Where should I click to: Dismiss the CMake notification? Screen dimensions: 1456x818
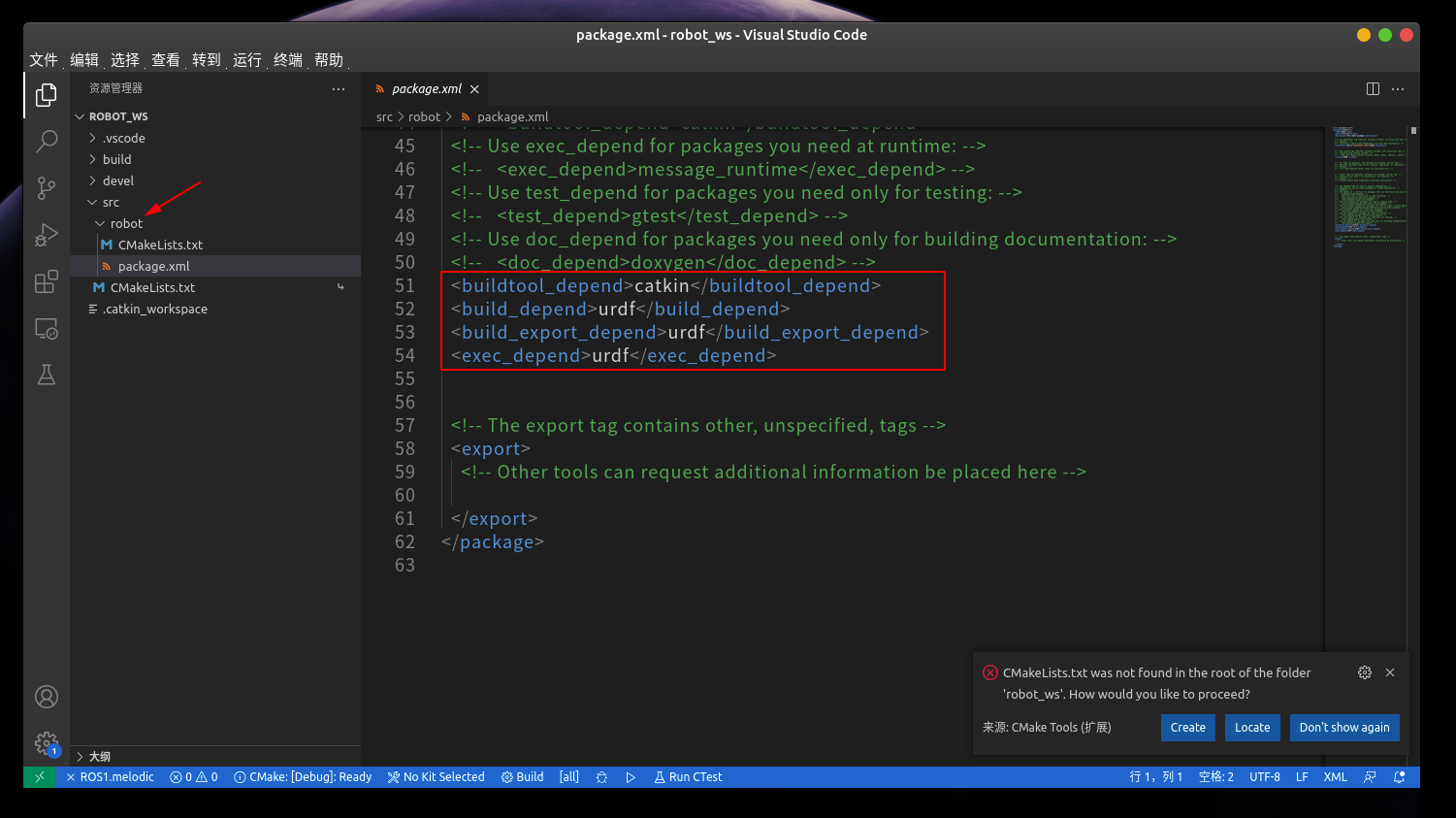[1390, 672]
